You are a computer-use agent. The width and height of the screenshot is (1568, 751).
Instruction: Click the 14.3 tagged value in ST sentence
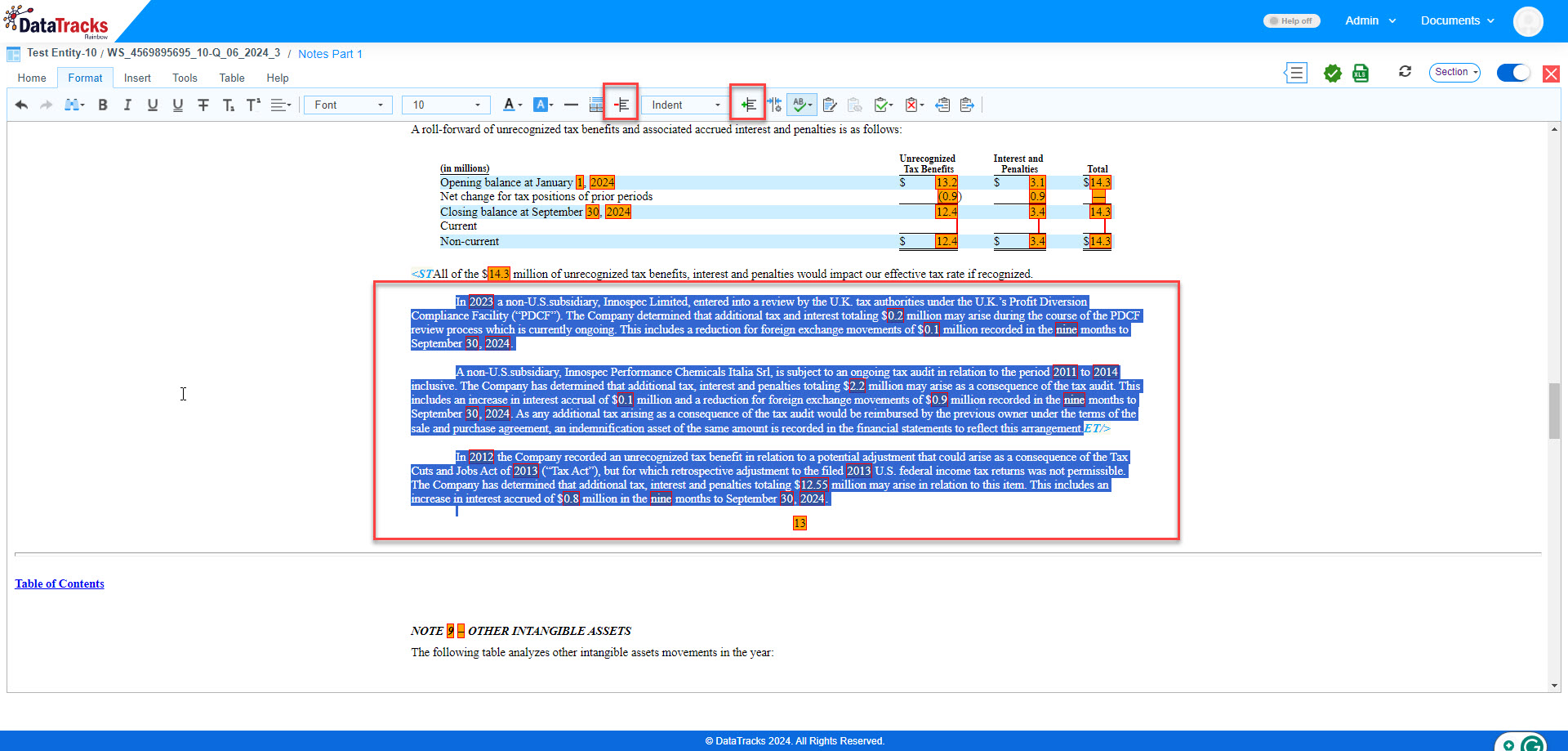tap(499, 274)
